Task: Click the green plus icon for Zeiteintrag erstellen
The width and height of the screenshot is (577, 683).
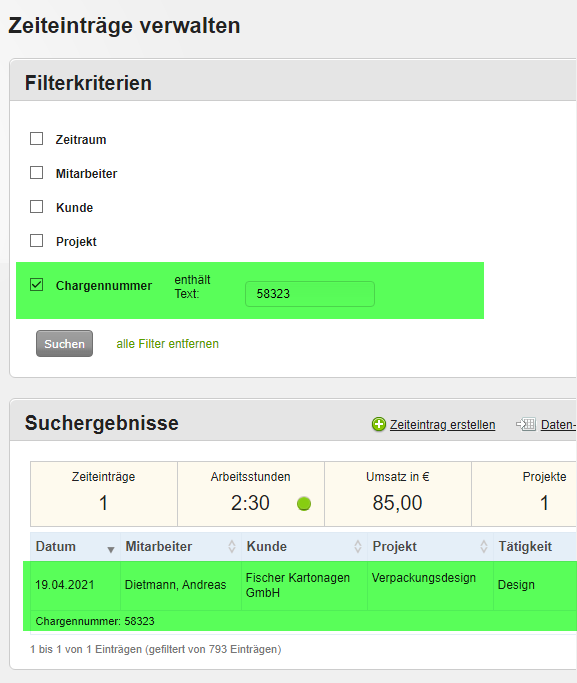Action: coord(378,424)
